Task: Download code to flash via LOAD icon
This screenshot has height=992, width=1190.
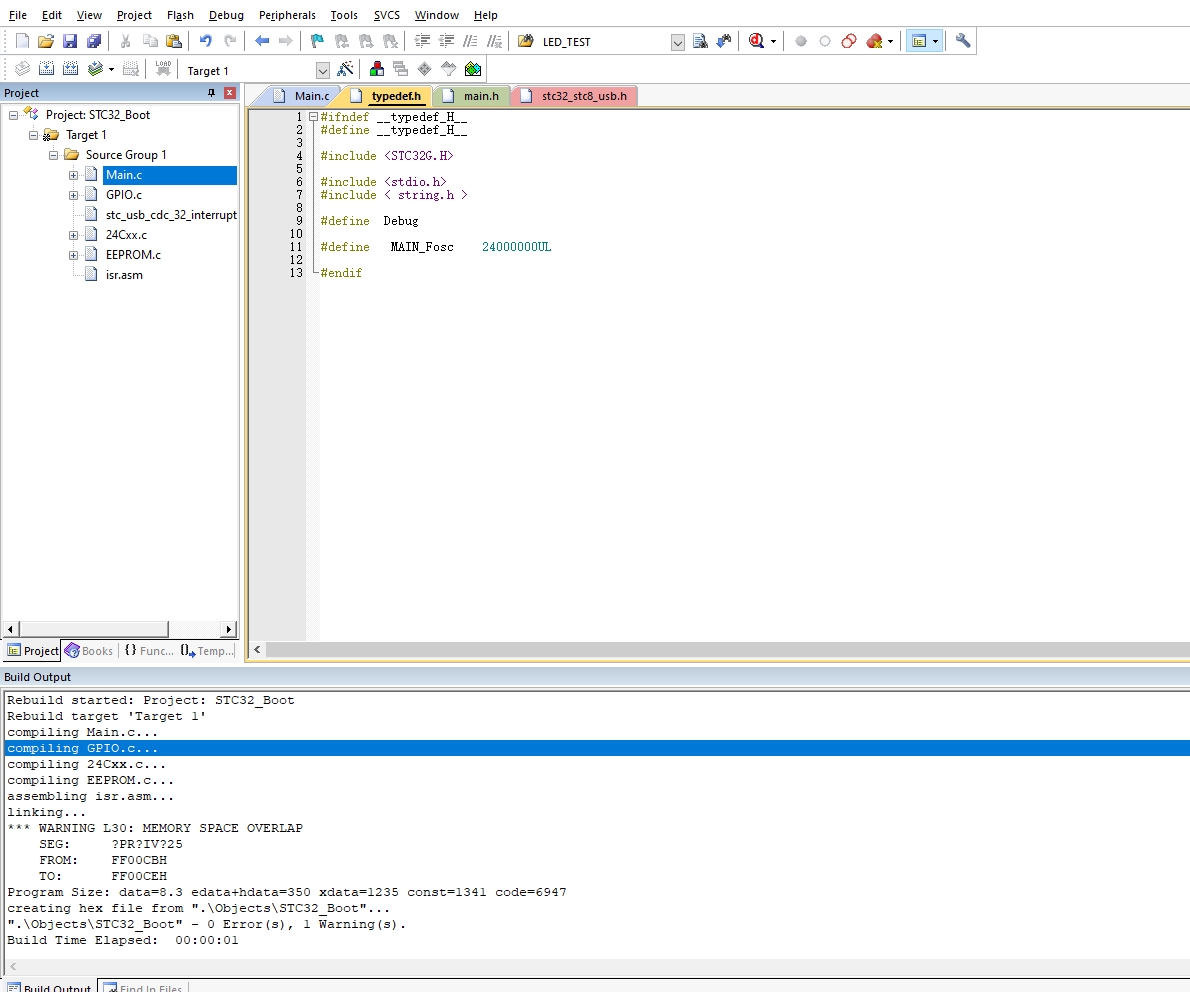Action: [x=163, y=69]
